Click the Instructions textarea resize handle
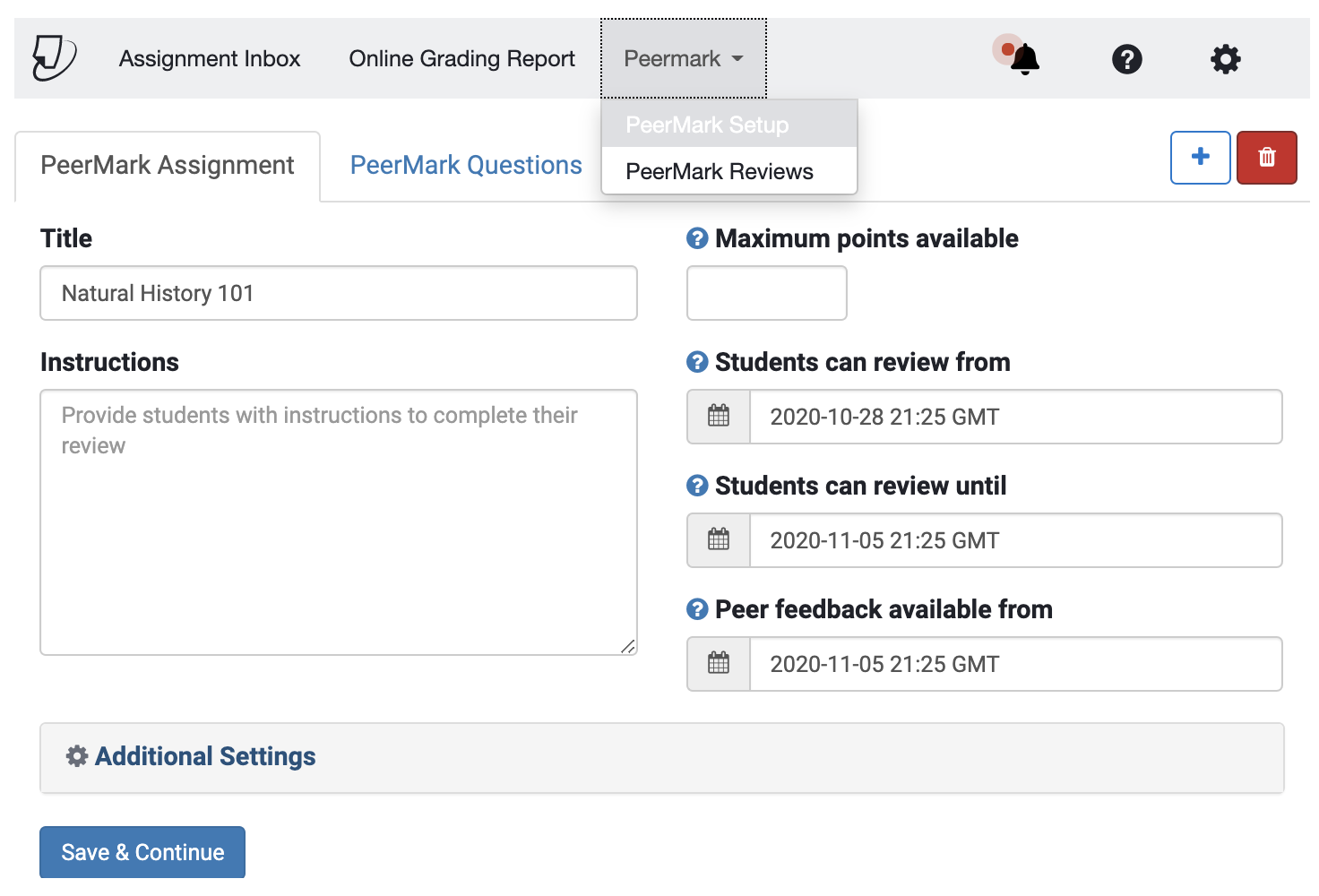 pyautogui.click(x=628, y=646)
